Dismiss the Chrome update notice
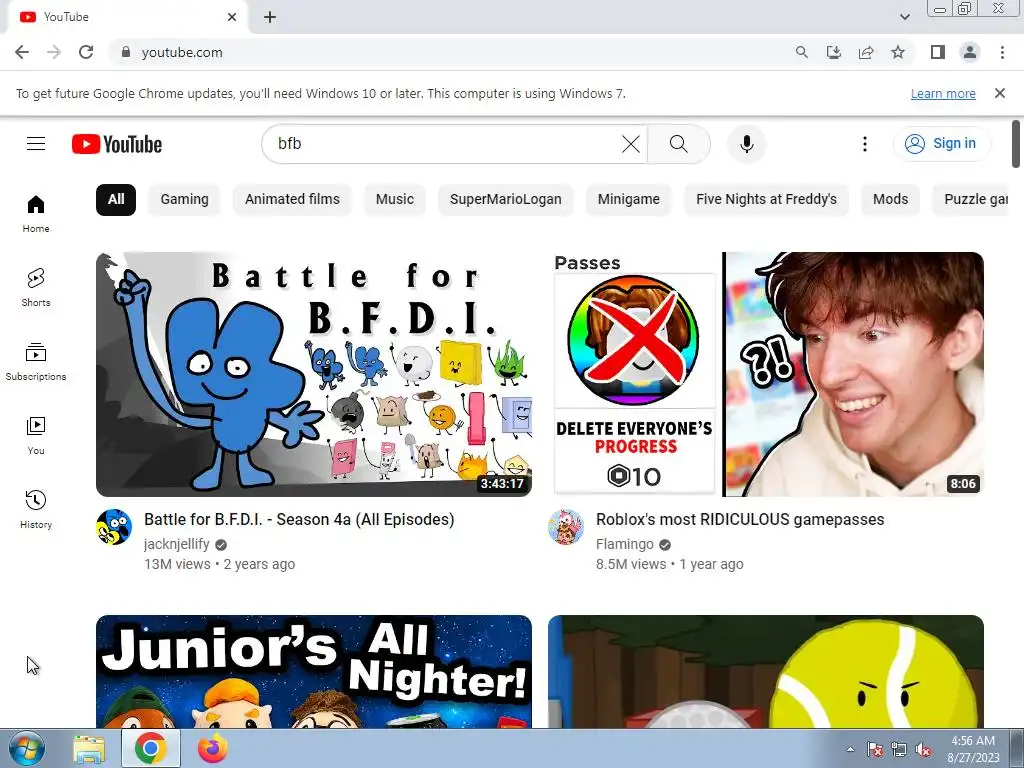 [x=999, y=93]
